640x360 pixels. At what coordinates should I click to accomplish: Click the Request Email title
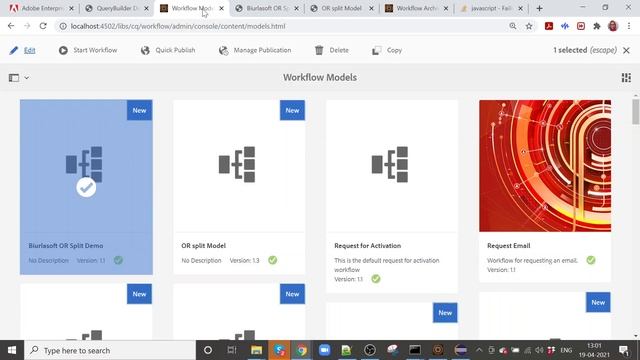(x=509, y=246)
